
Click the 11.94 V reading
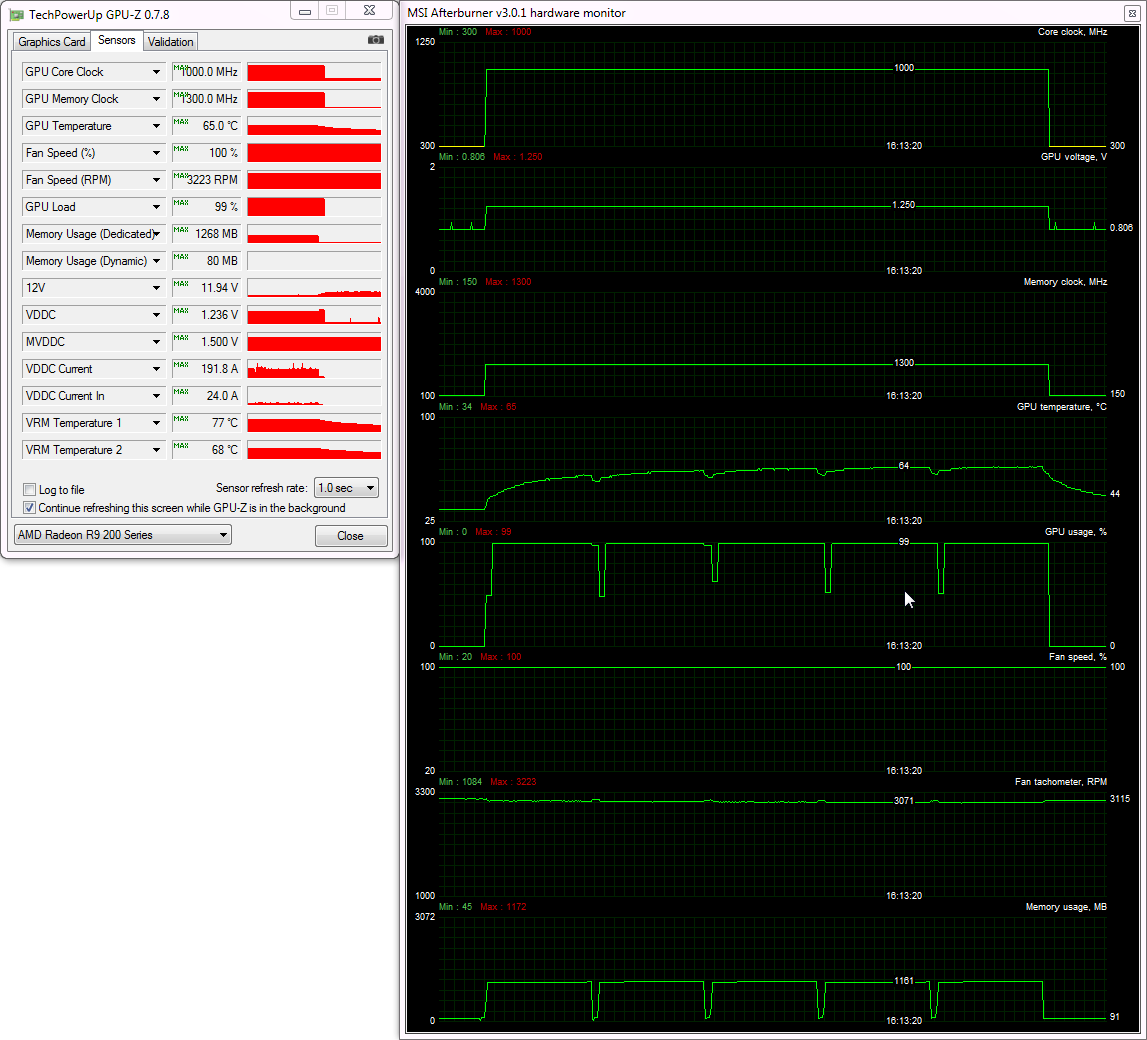(206, 288)
